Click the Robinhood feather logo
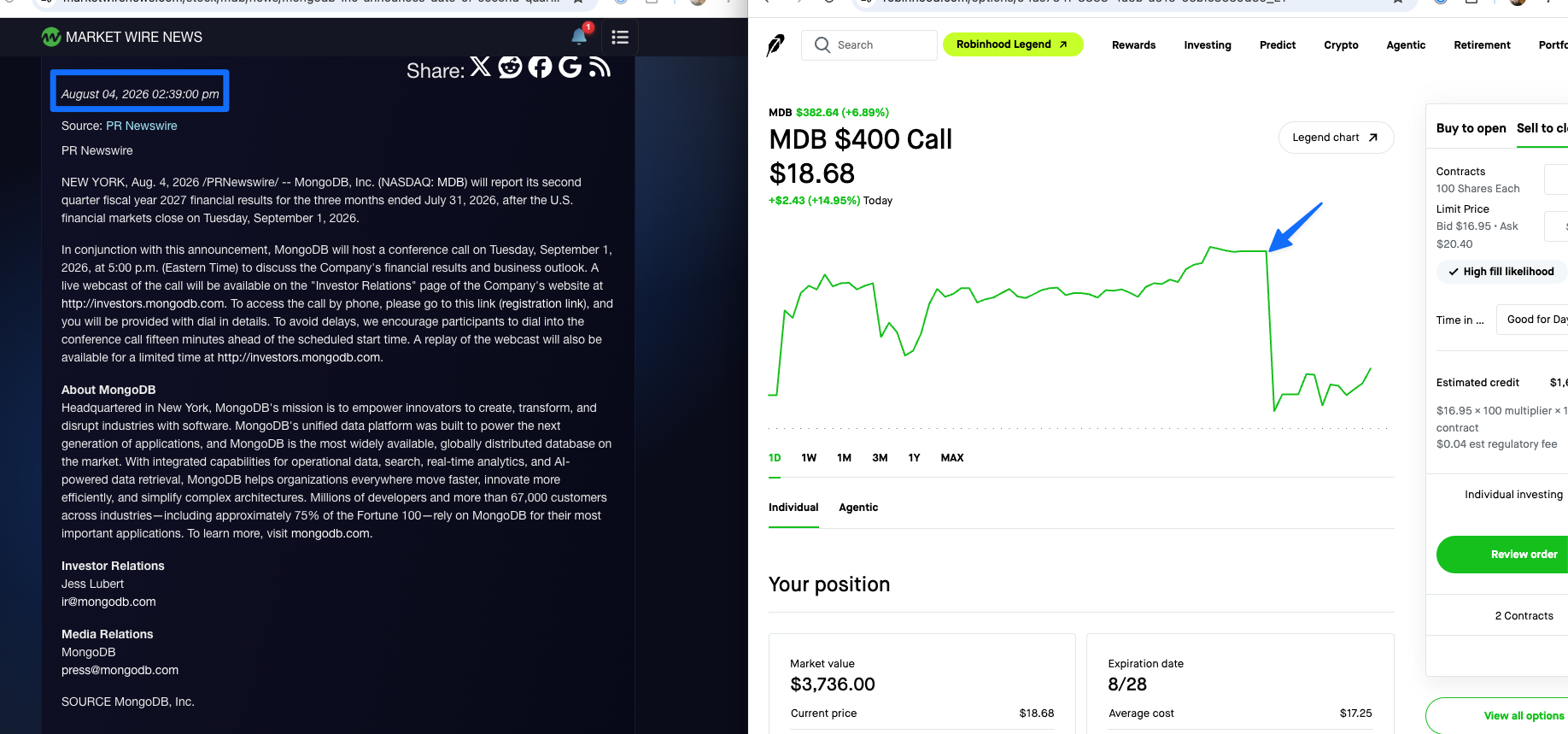Viewport: 1568px width, 734px height. [x=775, y=45]
